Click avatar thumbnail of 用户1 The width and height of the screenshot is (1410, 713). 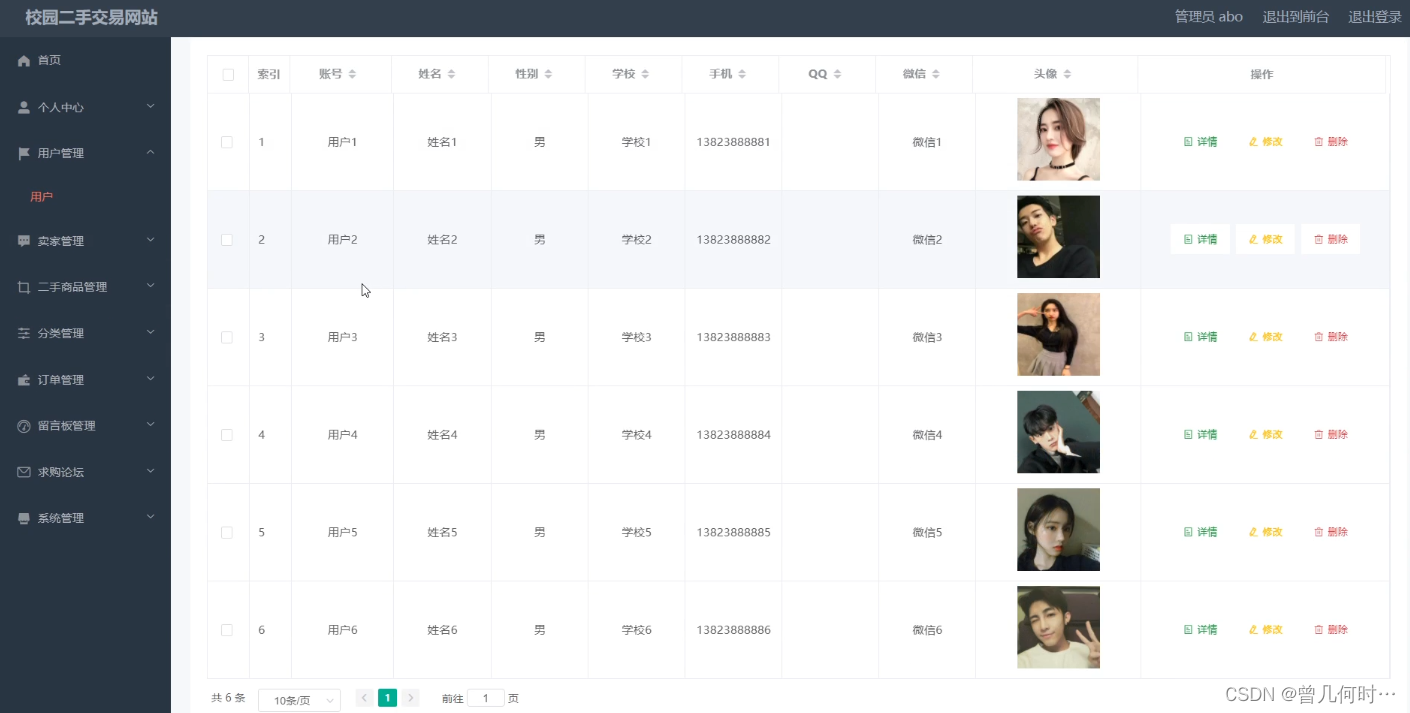click(x=1058, y=139)
